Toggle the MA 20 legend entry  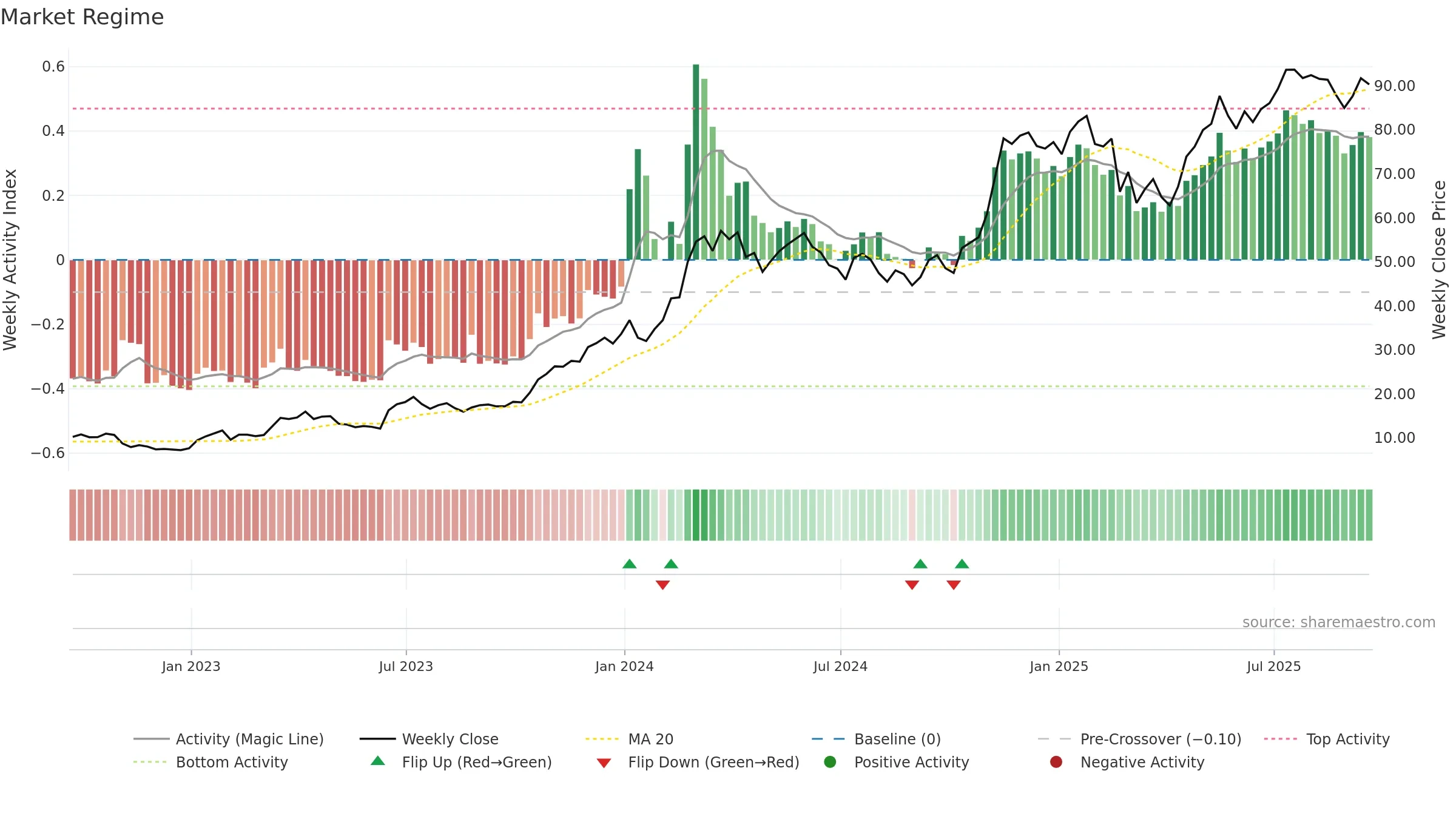629,739
